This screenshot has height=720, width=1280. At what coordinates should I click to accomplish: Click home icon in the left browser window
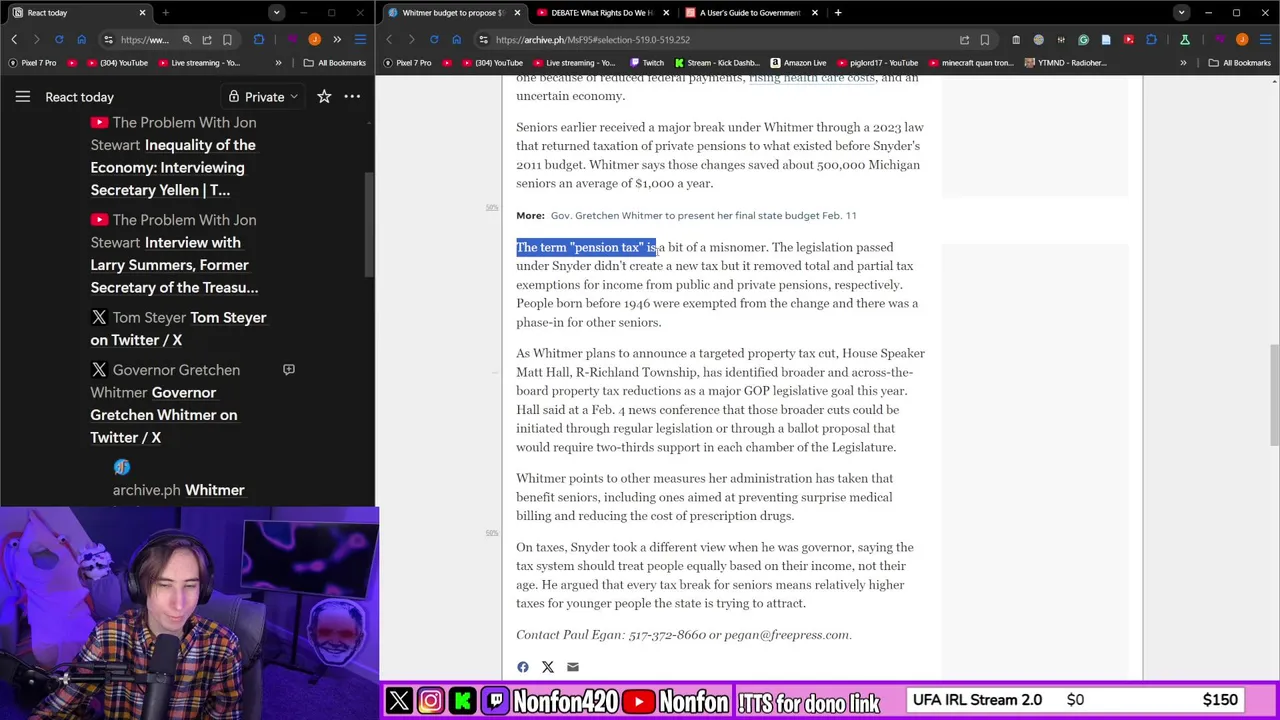pyautogui.click(x=82, y=40)
